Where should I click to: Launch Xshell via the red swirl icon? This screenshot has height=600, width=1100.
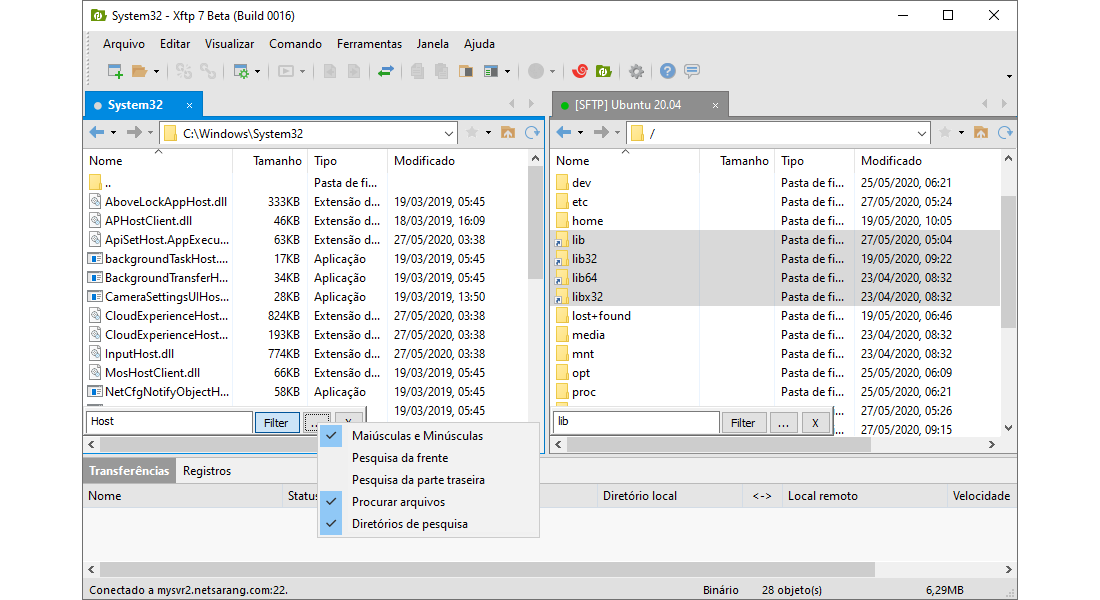pyautogui.click(x=579, y=71)
